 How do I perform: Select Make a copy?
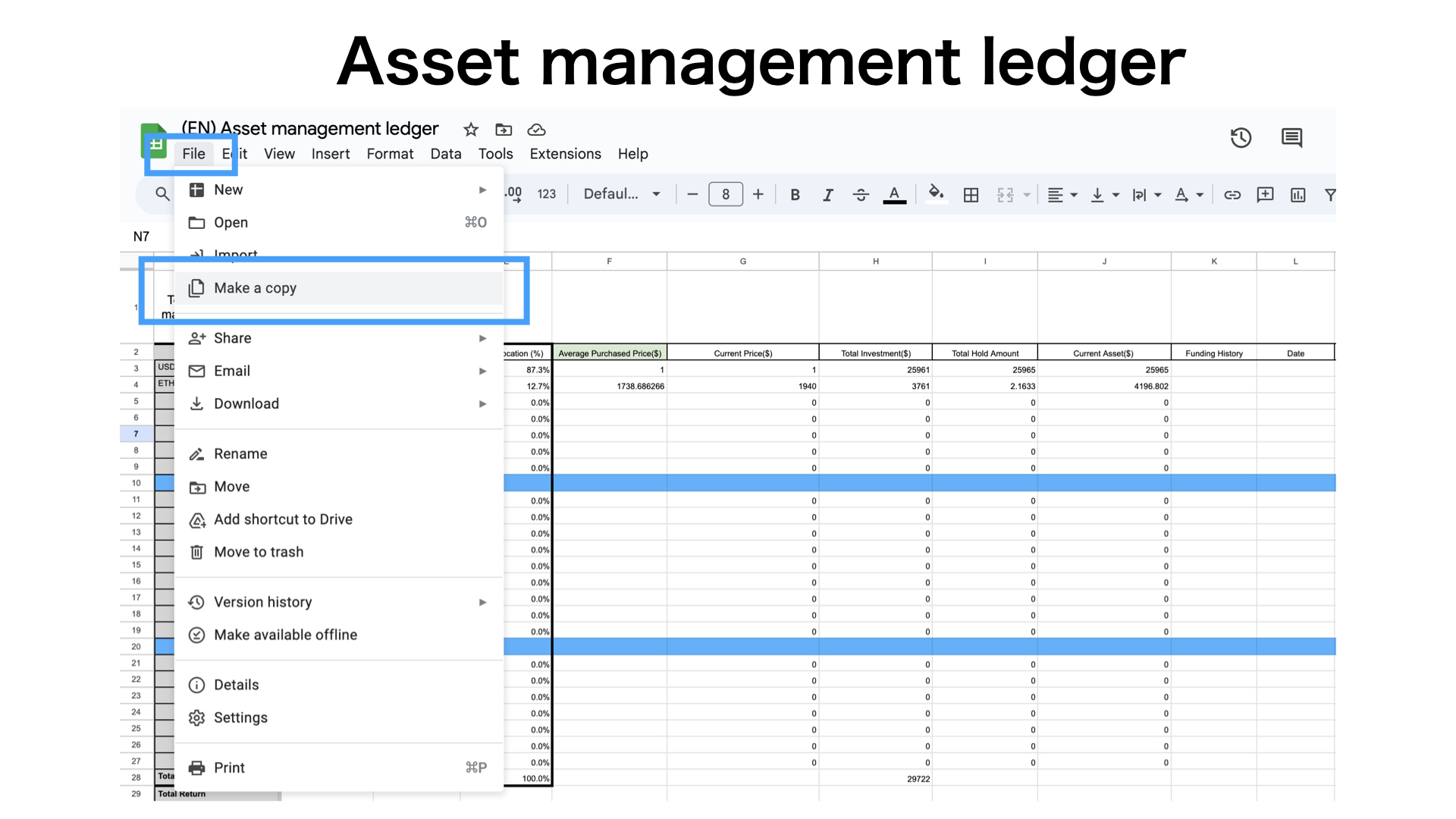[x=339, y=288]
